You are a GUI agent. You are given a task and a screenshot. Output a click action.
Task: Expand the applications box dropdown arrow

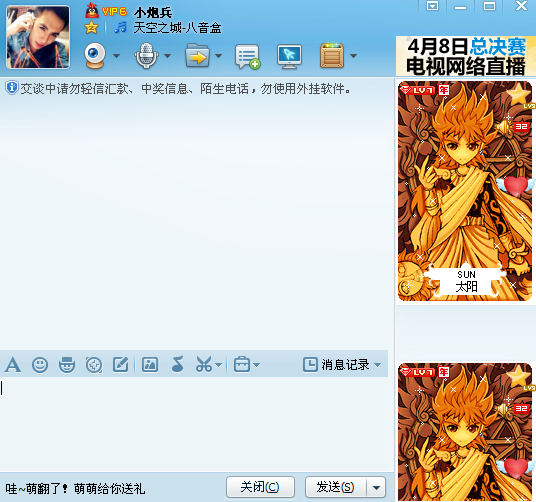[x=353, y=56]
